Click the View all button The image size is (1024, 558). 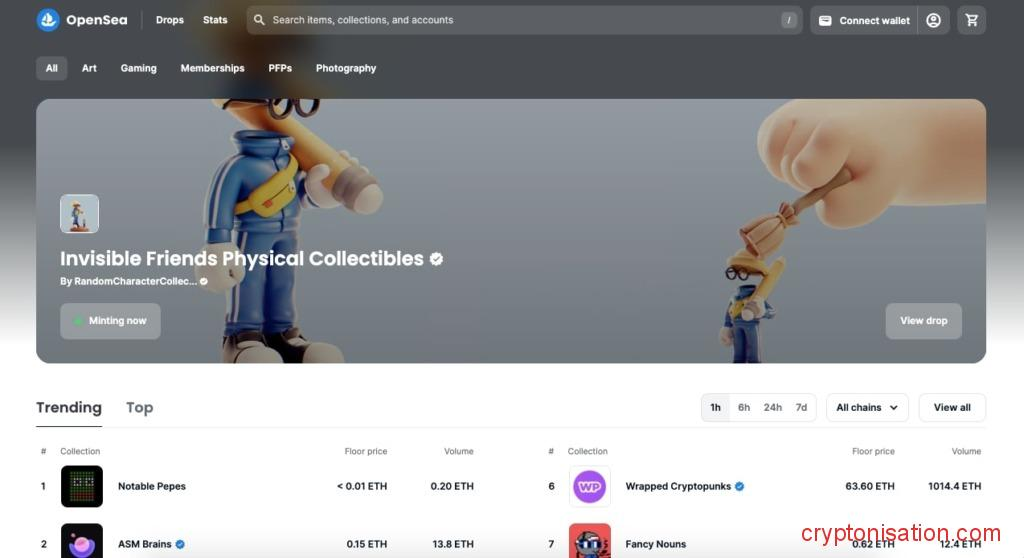point(951,407)
